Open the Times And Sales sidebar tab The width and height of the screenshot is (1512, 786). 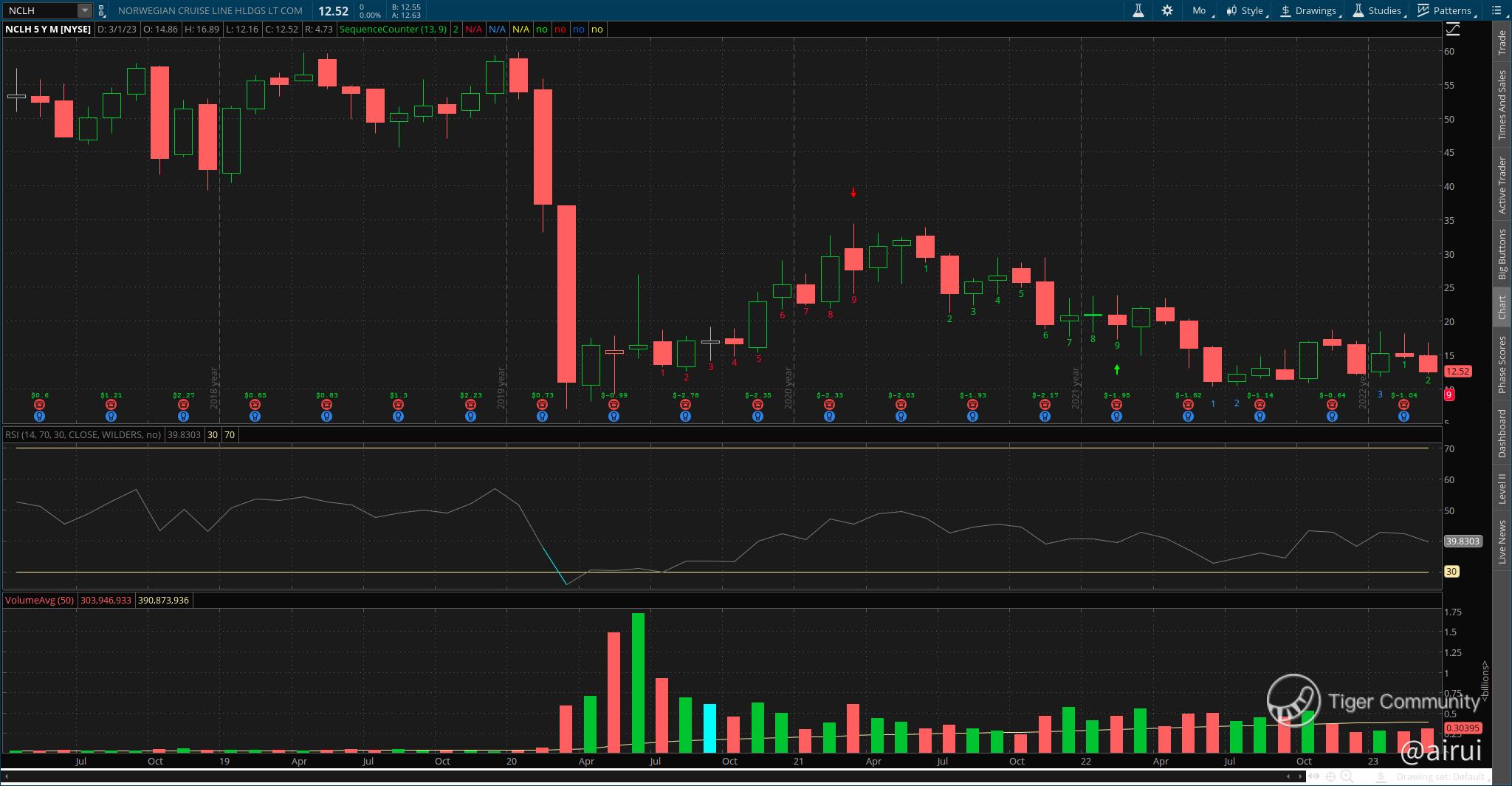(x=1502, y=106)
